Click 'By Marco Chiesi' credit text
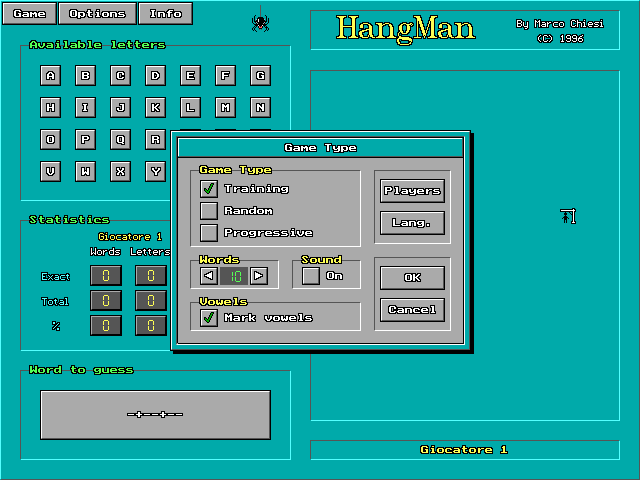Viewport: 640px width, 480px height. pos(560,24)
